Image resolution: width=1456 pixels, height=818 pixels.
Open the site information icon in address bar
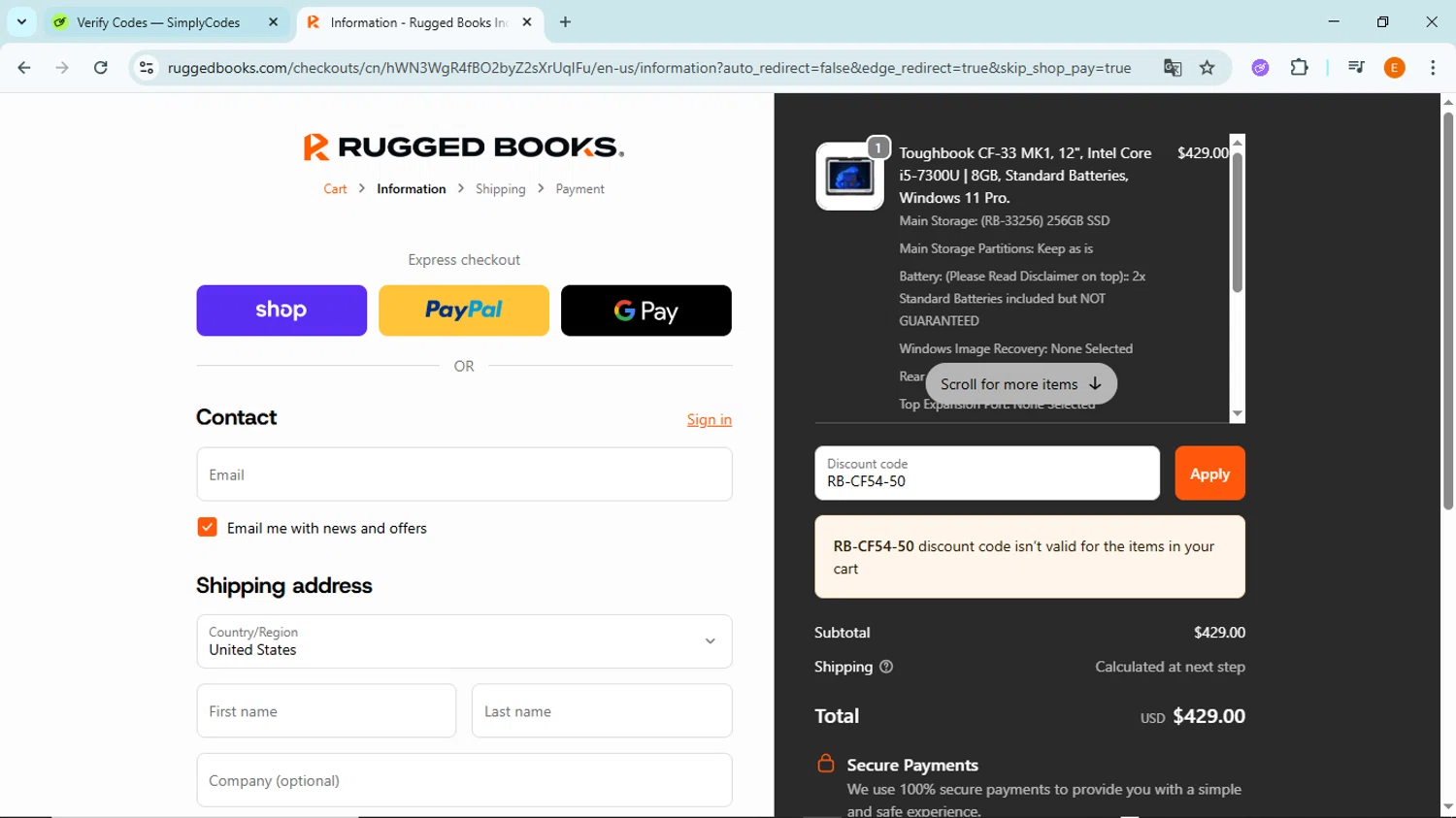tap(147, 68)
